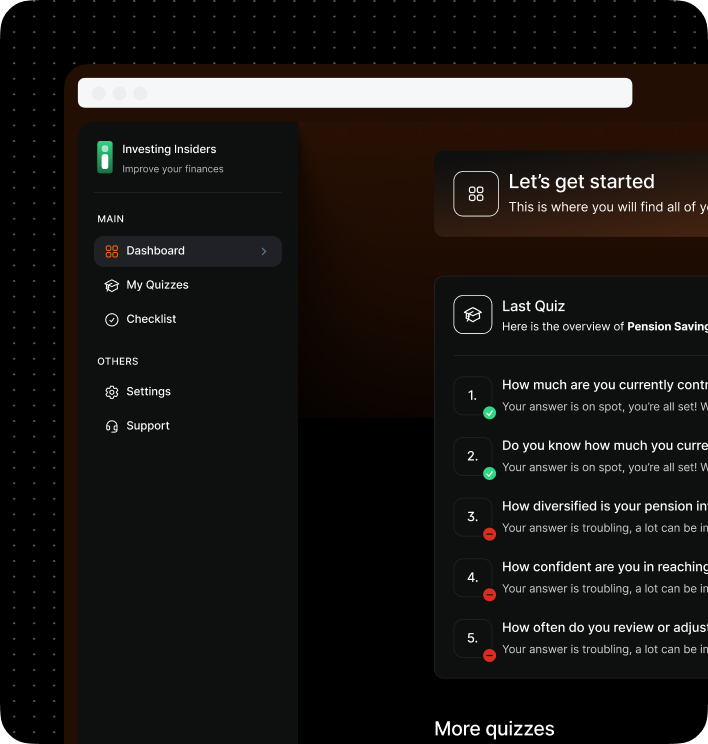
Task: Open My Quizzes in the sidebar
Action: 188,285
